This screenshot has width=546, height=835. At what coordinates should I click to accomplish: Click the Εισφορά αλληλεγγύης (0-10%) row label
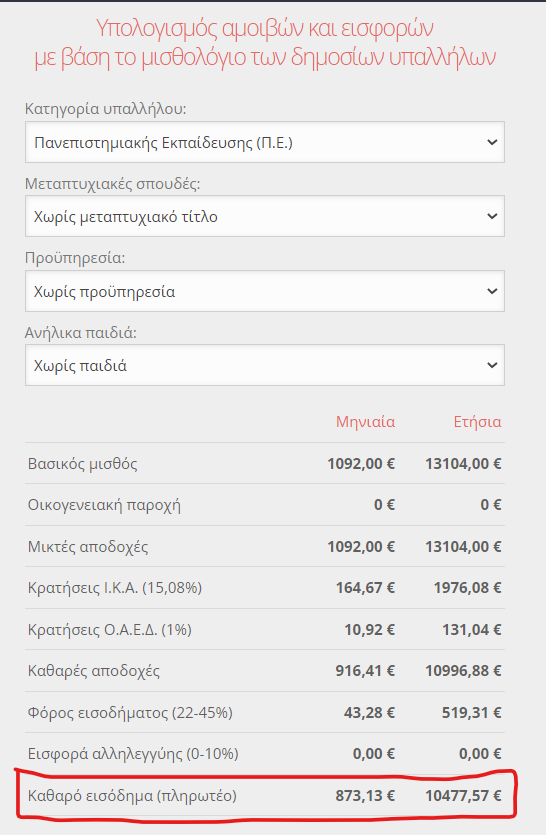coord(133,754)
